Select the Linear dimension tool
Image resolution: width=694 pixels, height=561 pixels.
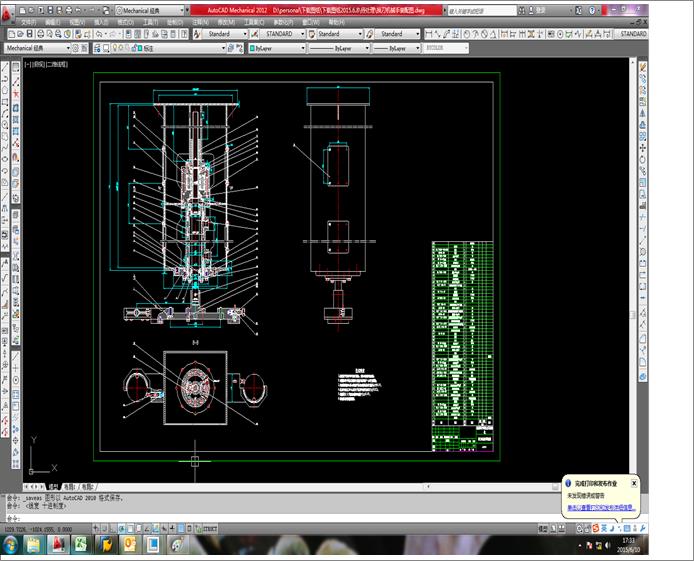pos(428,34)
